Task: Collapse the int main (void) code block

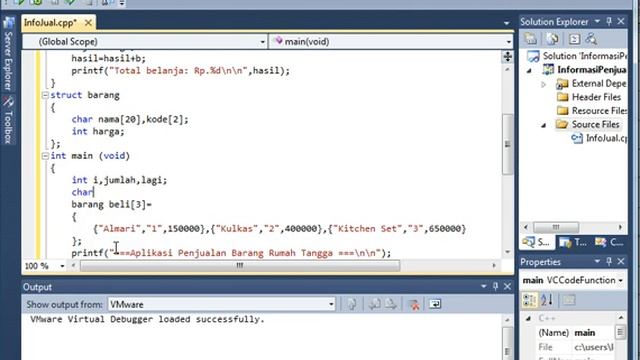Action: tap(45, 156)
